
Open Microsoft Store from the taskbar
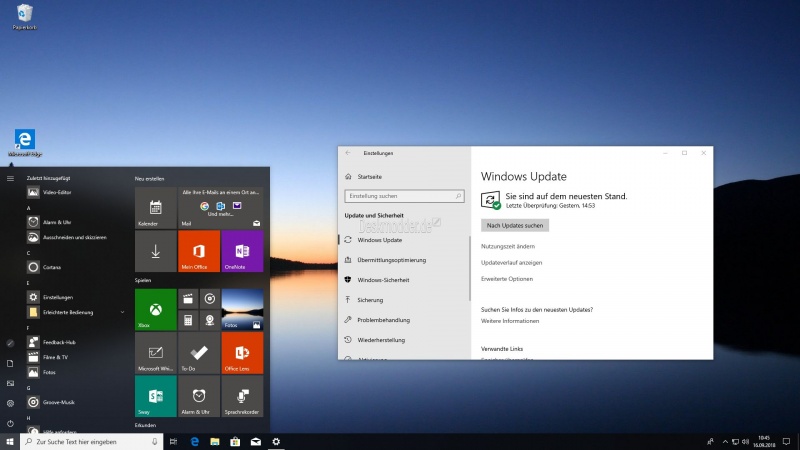tap(235, 442)
